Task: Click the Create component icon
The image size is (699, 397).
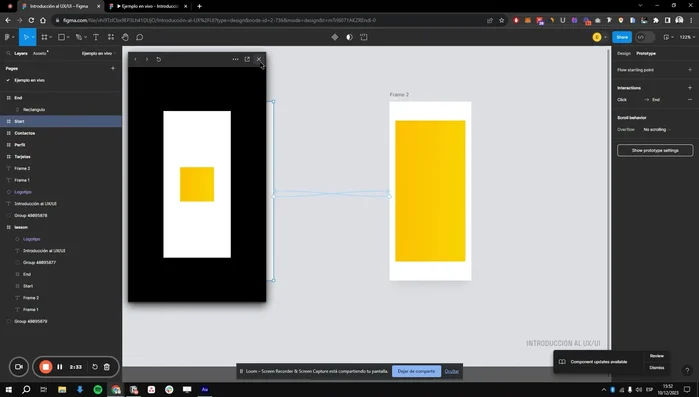Action: (335, 37)
